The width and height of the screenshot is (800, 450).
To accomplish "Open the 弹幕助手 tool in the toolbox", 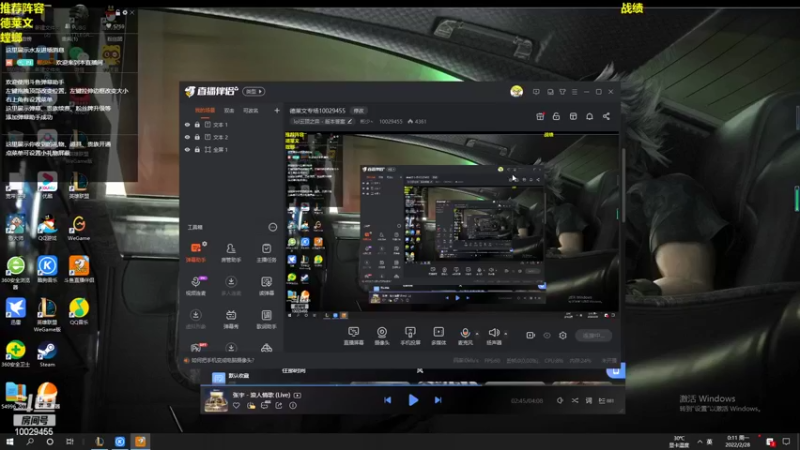I will pyautogui.click(x=196, y=252).
